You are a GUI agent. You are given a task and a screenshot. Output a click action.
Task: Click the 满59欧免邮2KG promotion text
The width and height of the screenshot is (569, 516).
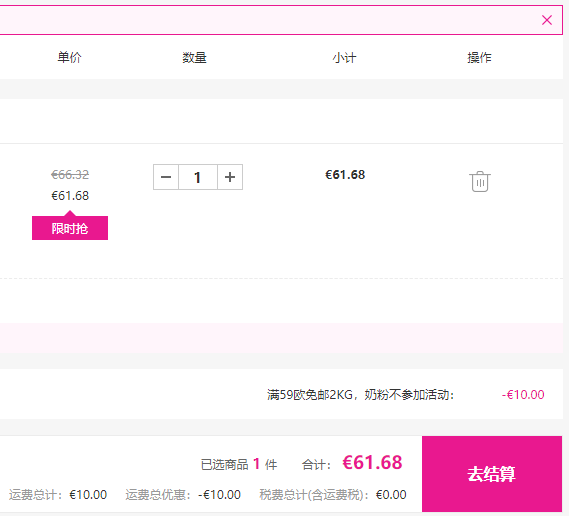pos(360,394)
